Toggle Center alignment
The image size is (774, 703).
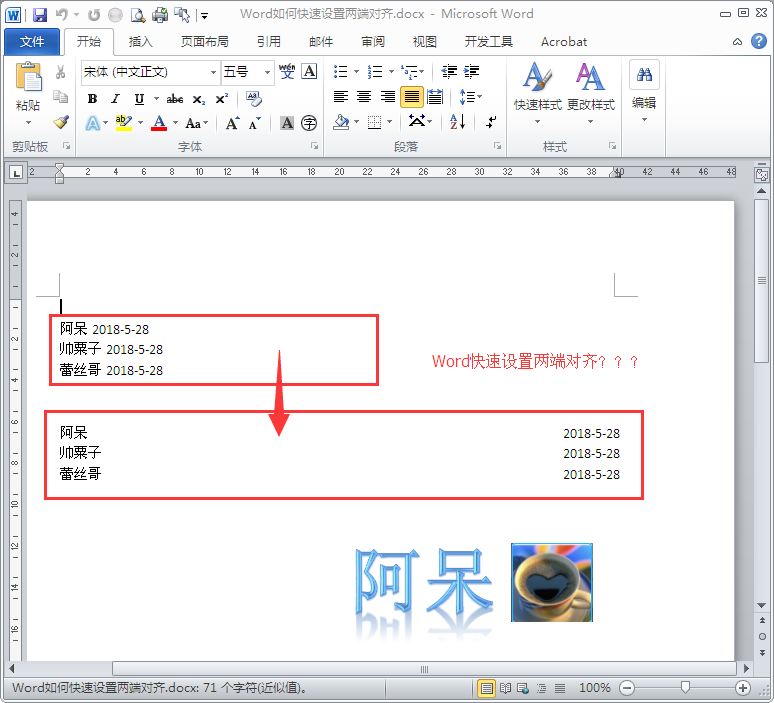(364, 97)
